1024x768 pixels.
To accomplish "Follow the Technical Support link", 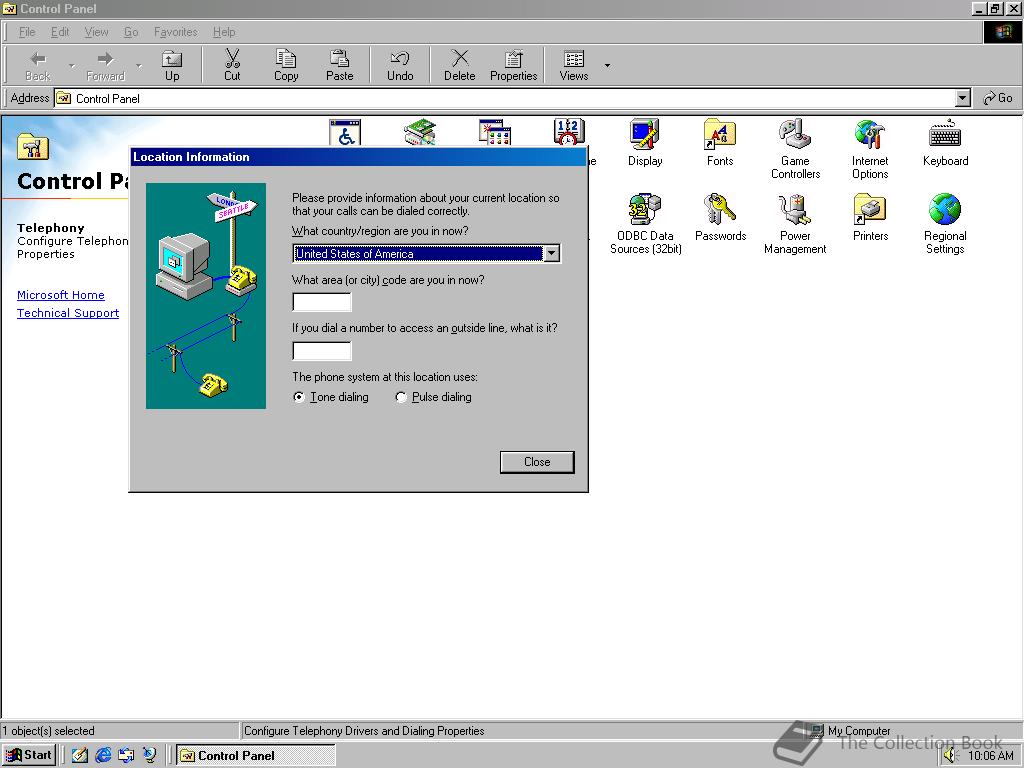I will pos(68,313).
